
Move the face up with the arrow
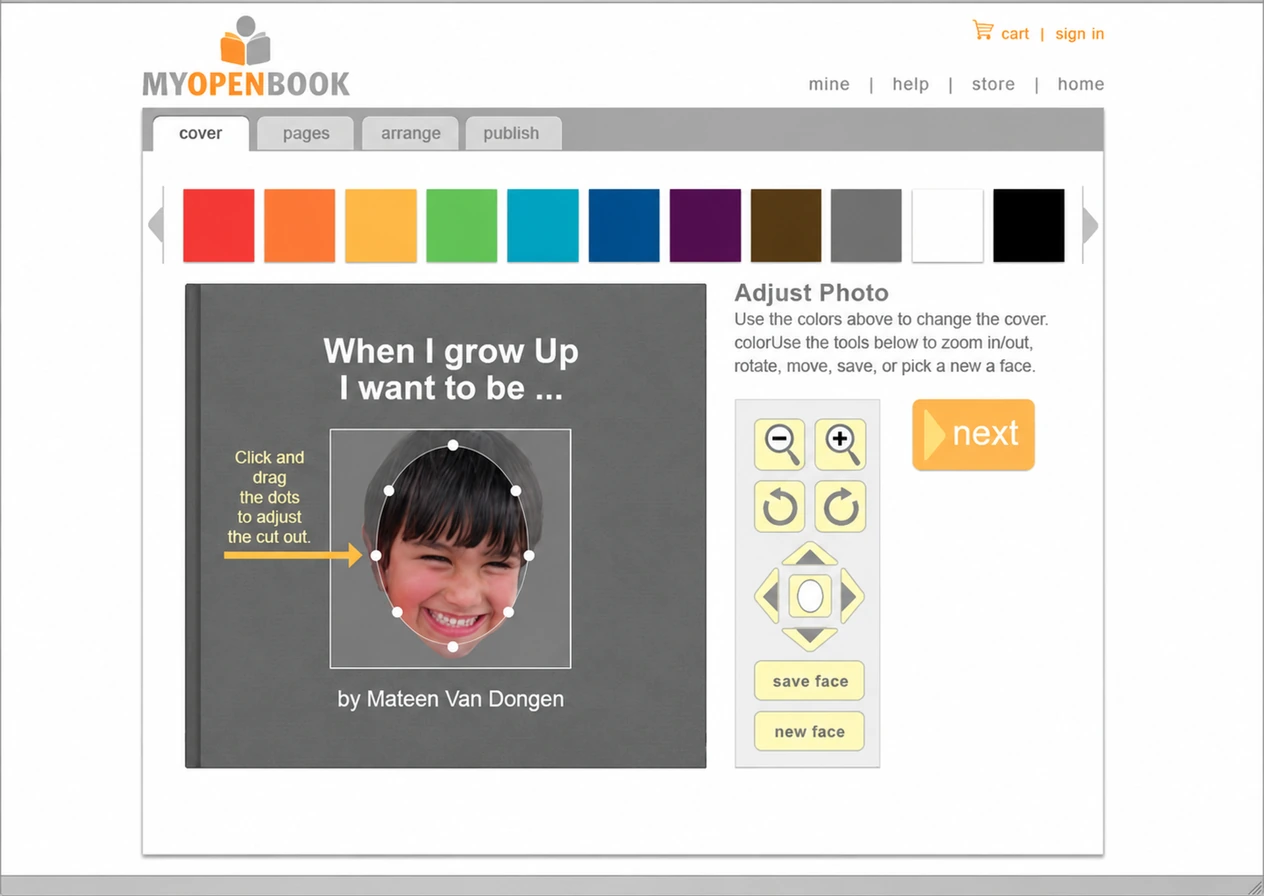click(x=809, y=555)
